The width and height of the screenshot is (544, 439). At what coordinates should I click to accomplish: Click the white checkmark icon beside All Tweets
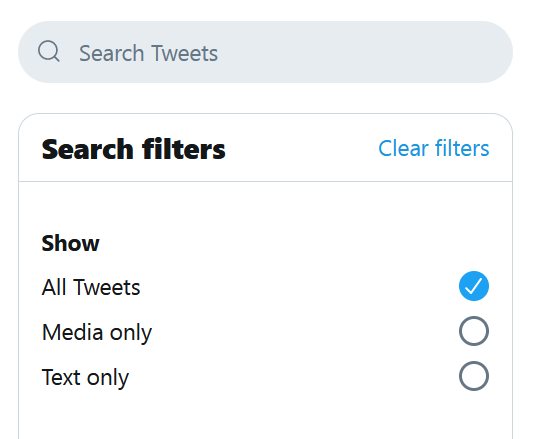tap(474, 286)
